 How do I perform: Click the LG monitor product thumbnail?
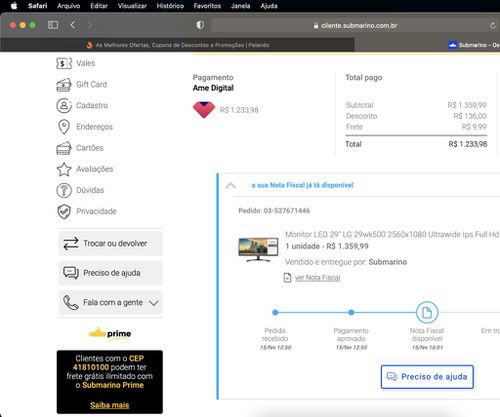tap(258, 249)
